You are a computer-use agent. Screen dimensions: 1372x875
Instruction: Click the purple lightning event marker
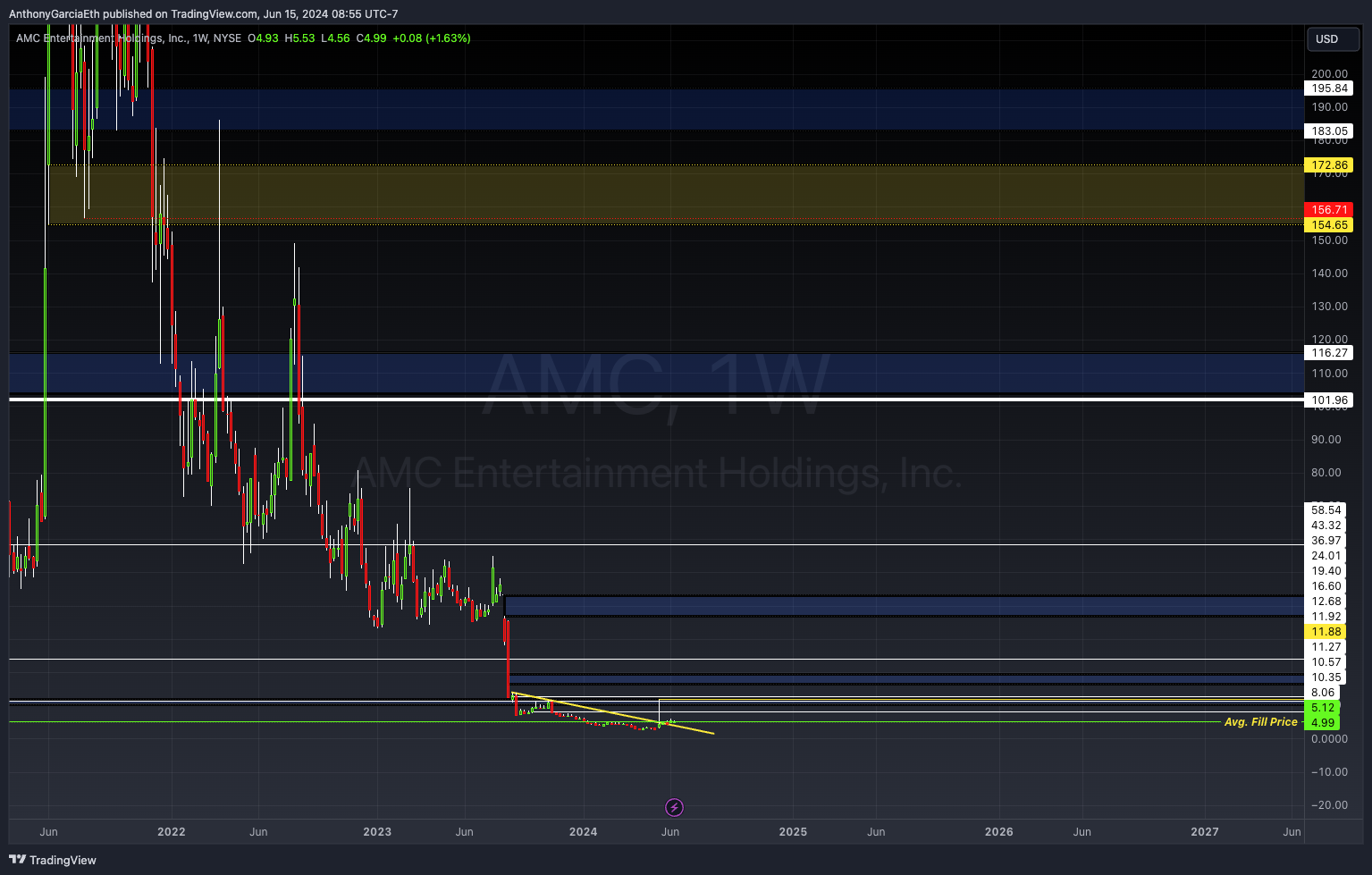pos(674,808)
